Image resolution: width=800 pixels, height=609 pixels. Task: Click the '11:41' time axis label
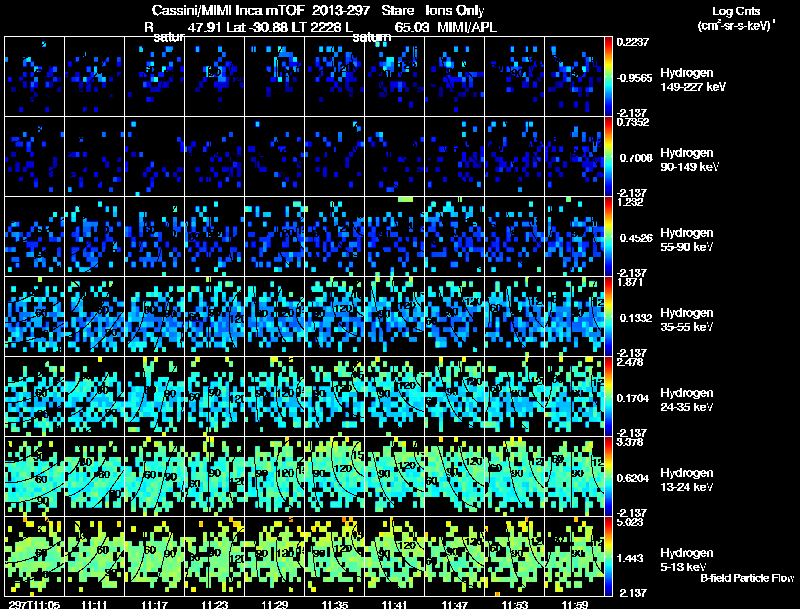[x=394, y=604]
